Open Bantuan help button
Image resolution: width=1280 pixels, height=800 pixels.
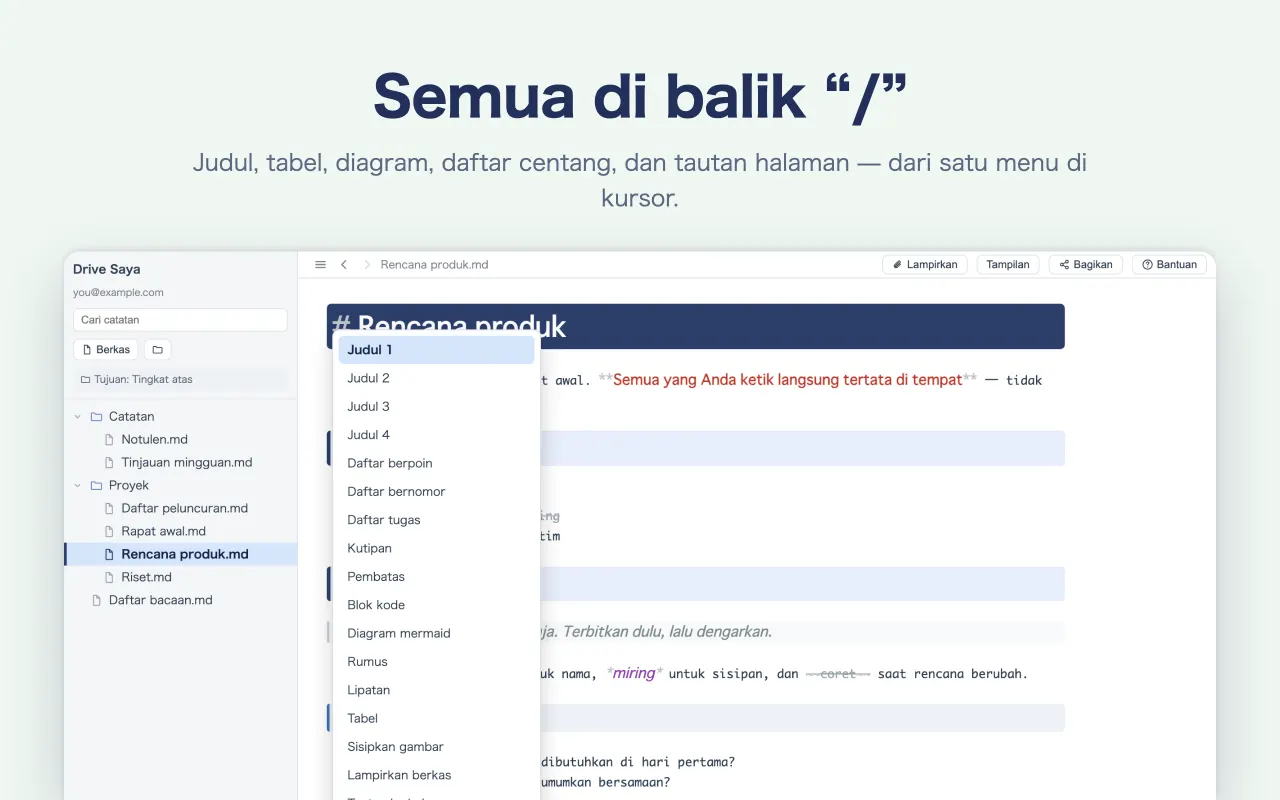pos(1169,265)
